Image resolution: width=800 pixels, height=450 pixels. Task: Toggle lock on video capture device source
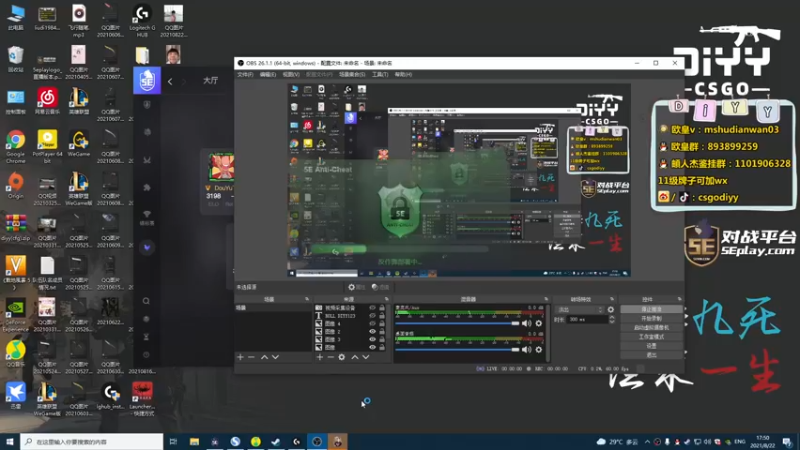click(382, 308)
